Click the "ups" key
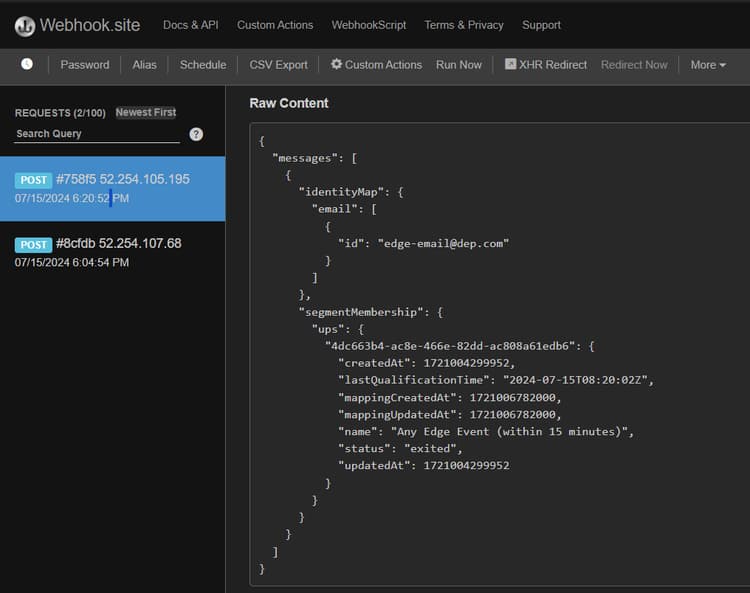Image resolution: width=750 pixels, height=593 pixels. 328,329
